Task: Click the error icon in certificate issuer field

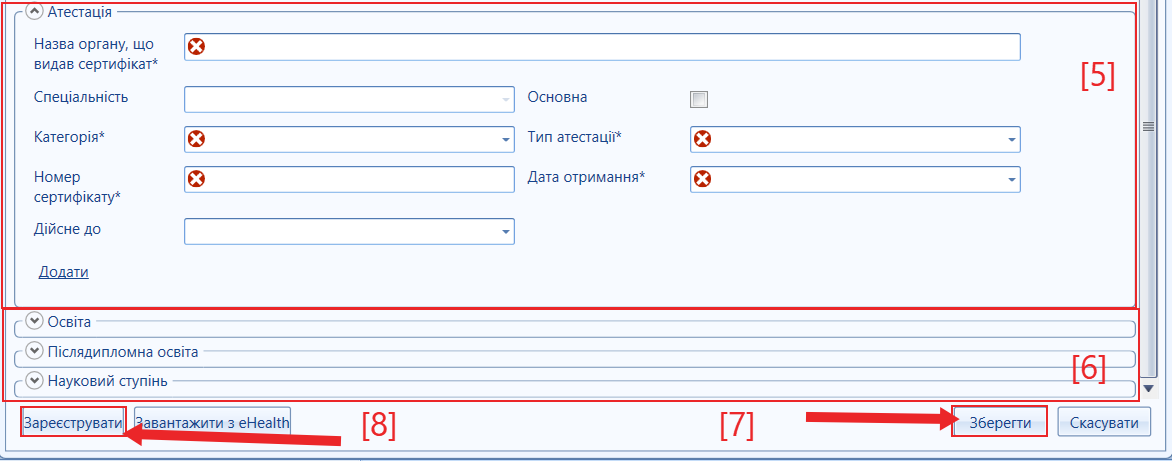Action: click(196, 46)
